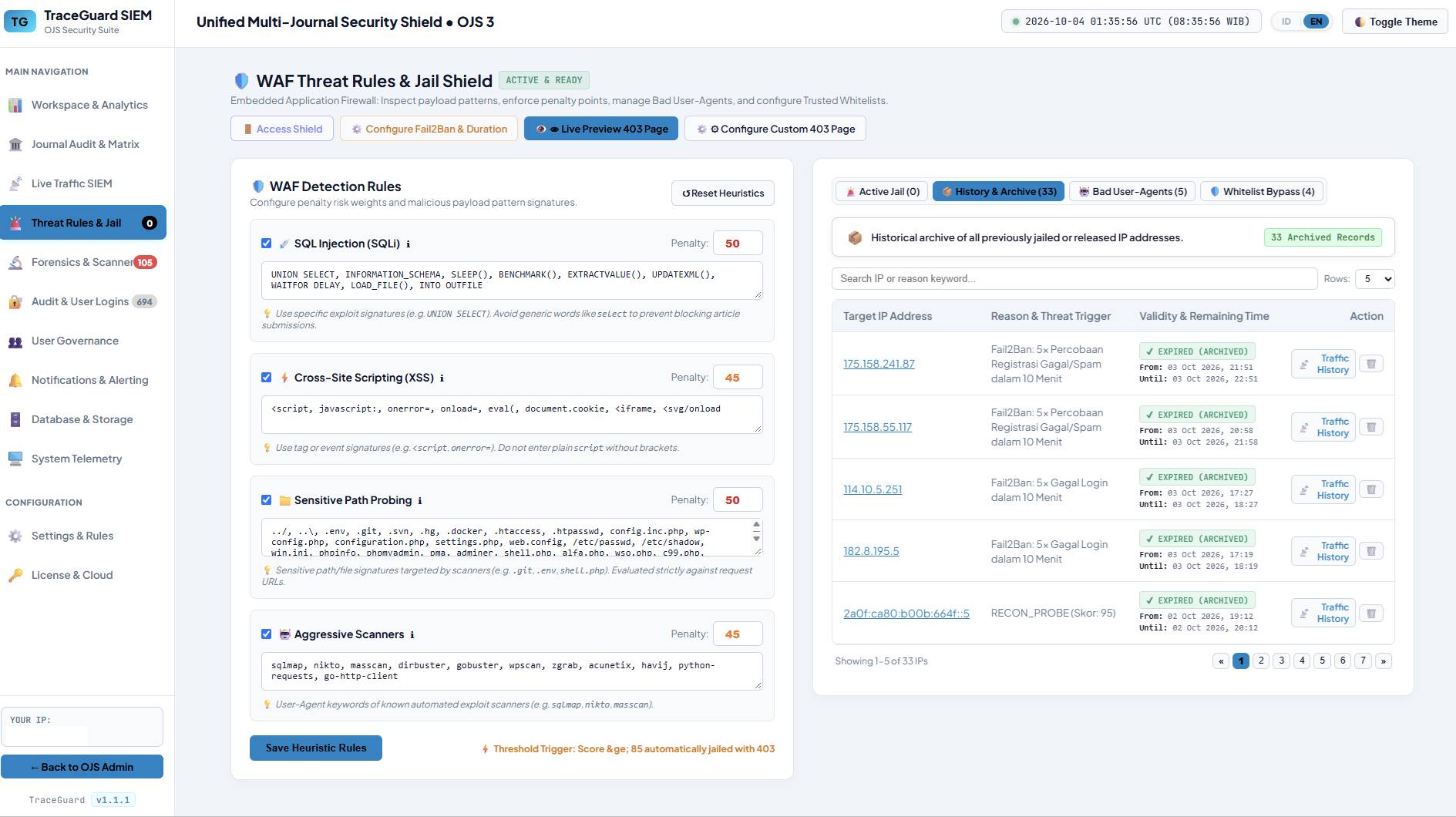Screen dimensions: 1456x817
Task: Open Bad User-Agents (5) tab
Action: 1132,191
